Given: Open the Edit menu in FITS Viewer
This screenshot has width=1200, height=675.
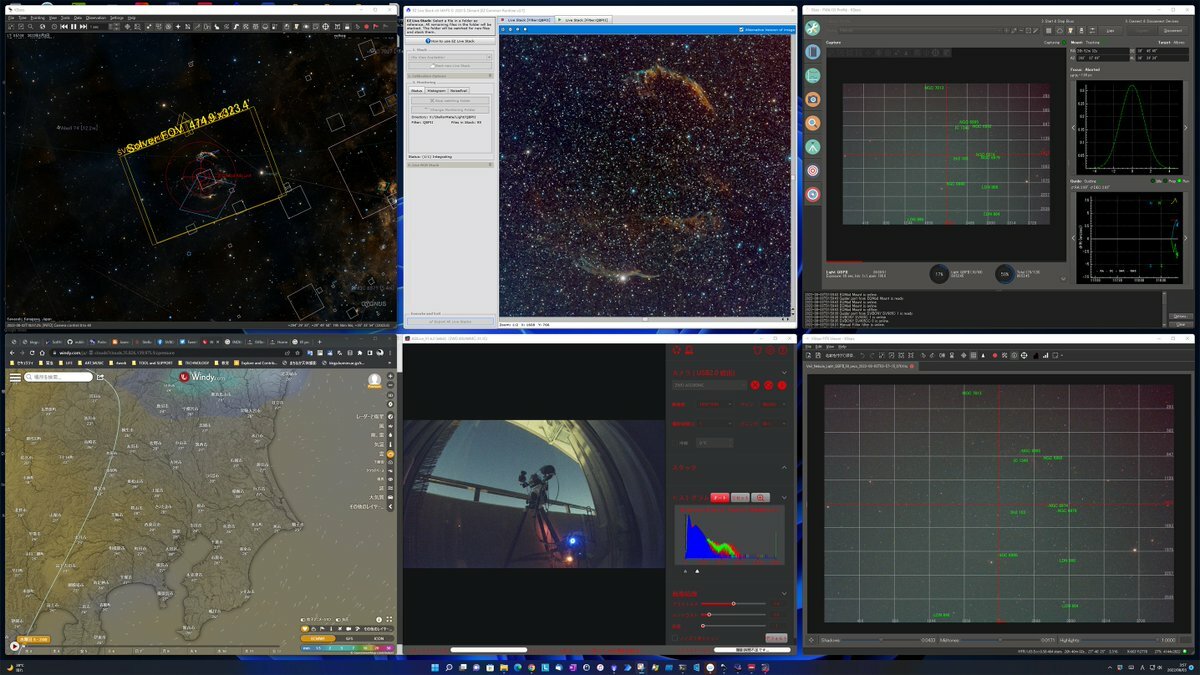Looking at the screenshot, I should [819, 346].
